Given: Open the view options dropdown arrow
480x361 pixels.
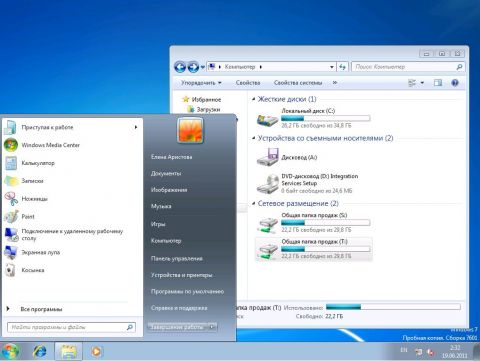Looking at the screenshot, I should tap(422, 83).
